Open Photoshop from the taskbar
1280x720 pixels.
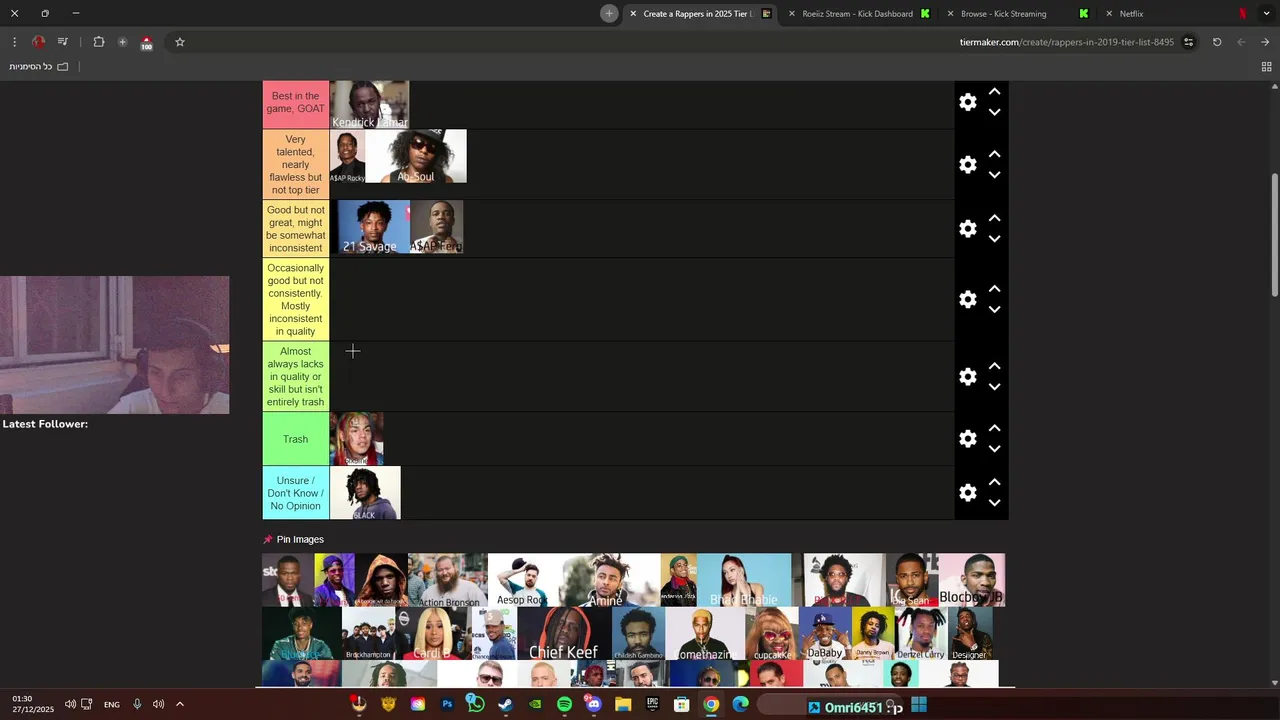447,705
